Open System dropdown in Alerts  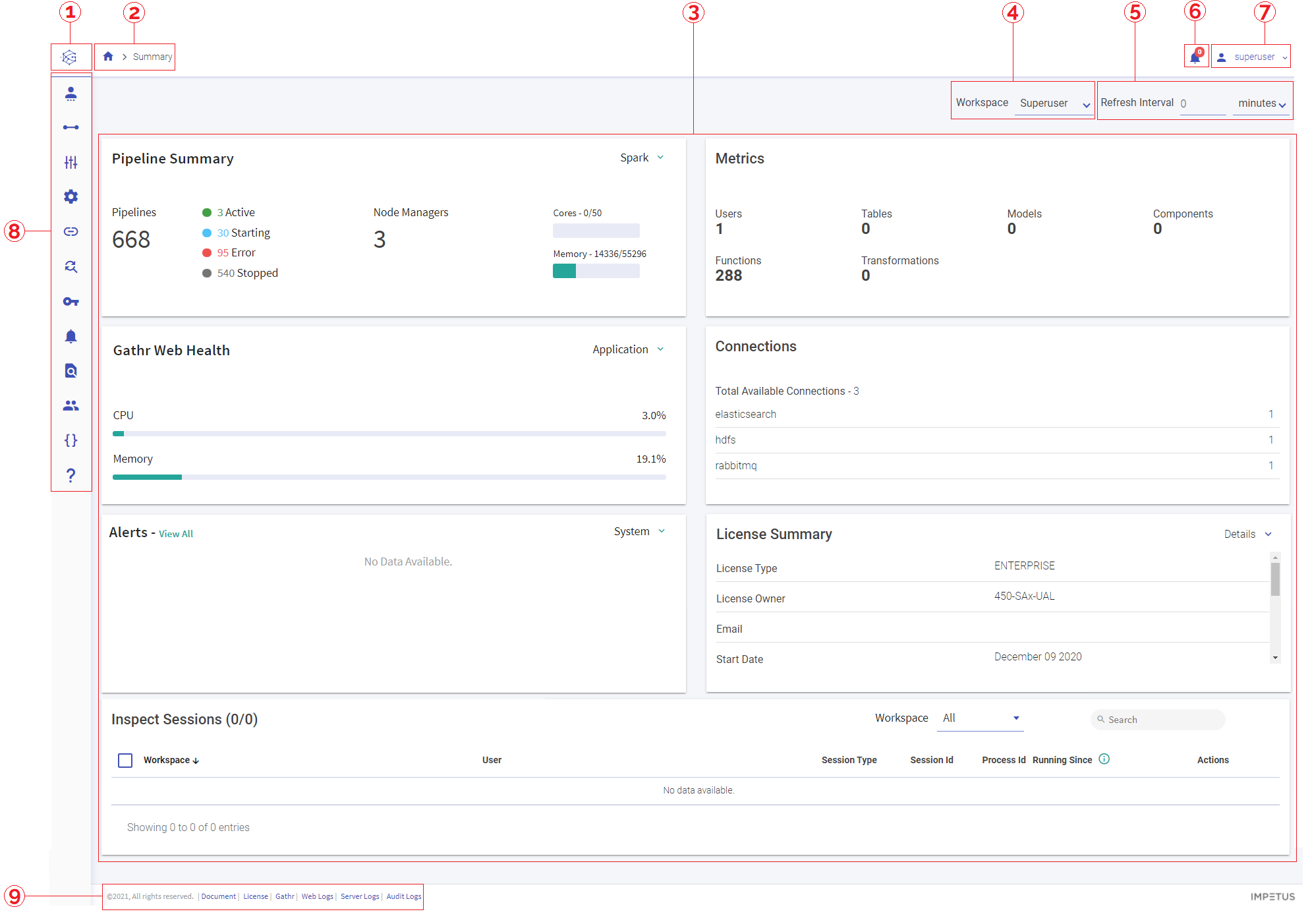(640, 531)
